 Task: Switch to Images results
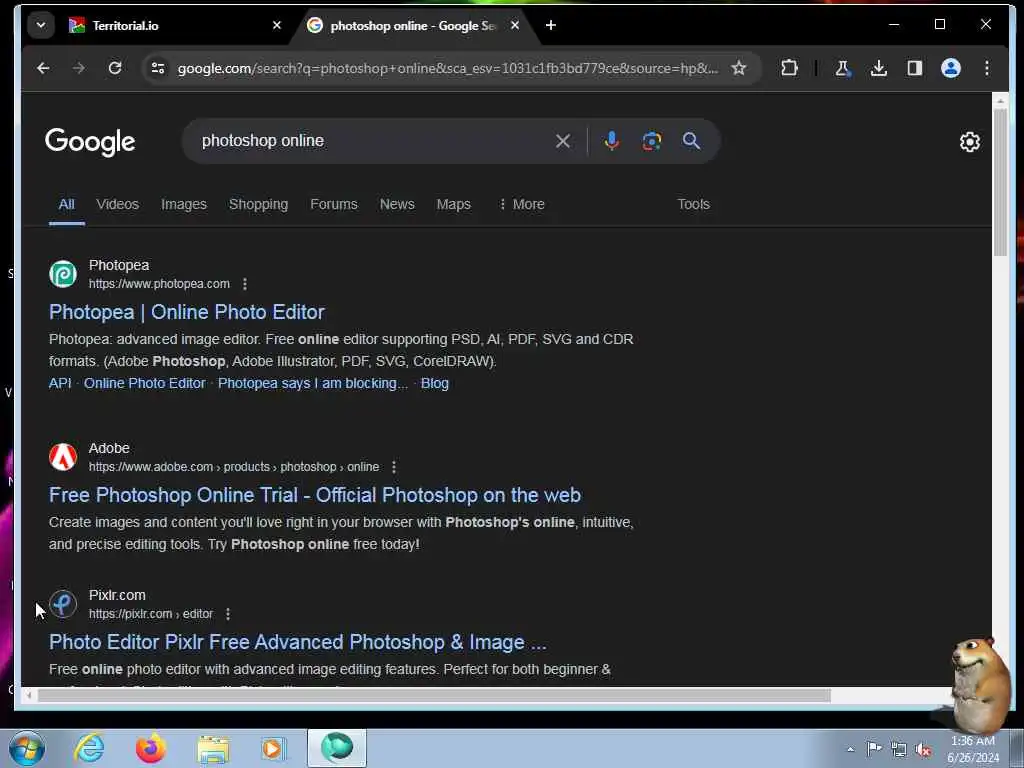(184, 204)
